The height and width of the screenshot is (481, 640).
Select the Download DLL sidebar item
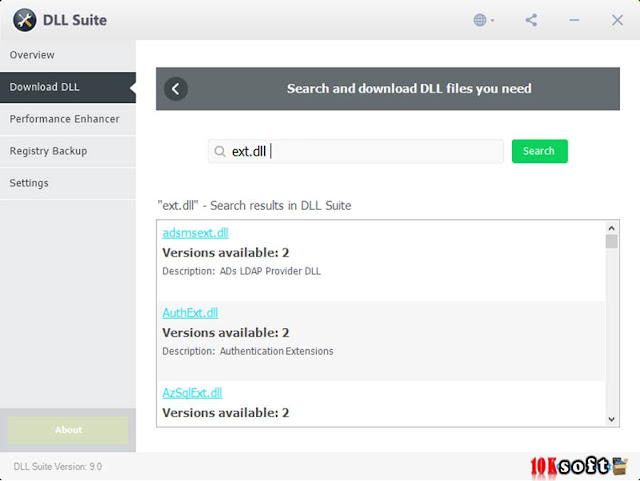pyautogui.click(x=68, y=87)
